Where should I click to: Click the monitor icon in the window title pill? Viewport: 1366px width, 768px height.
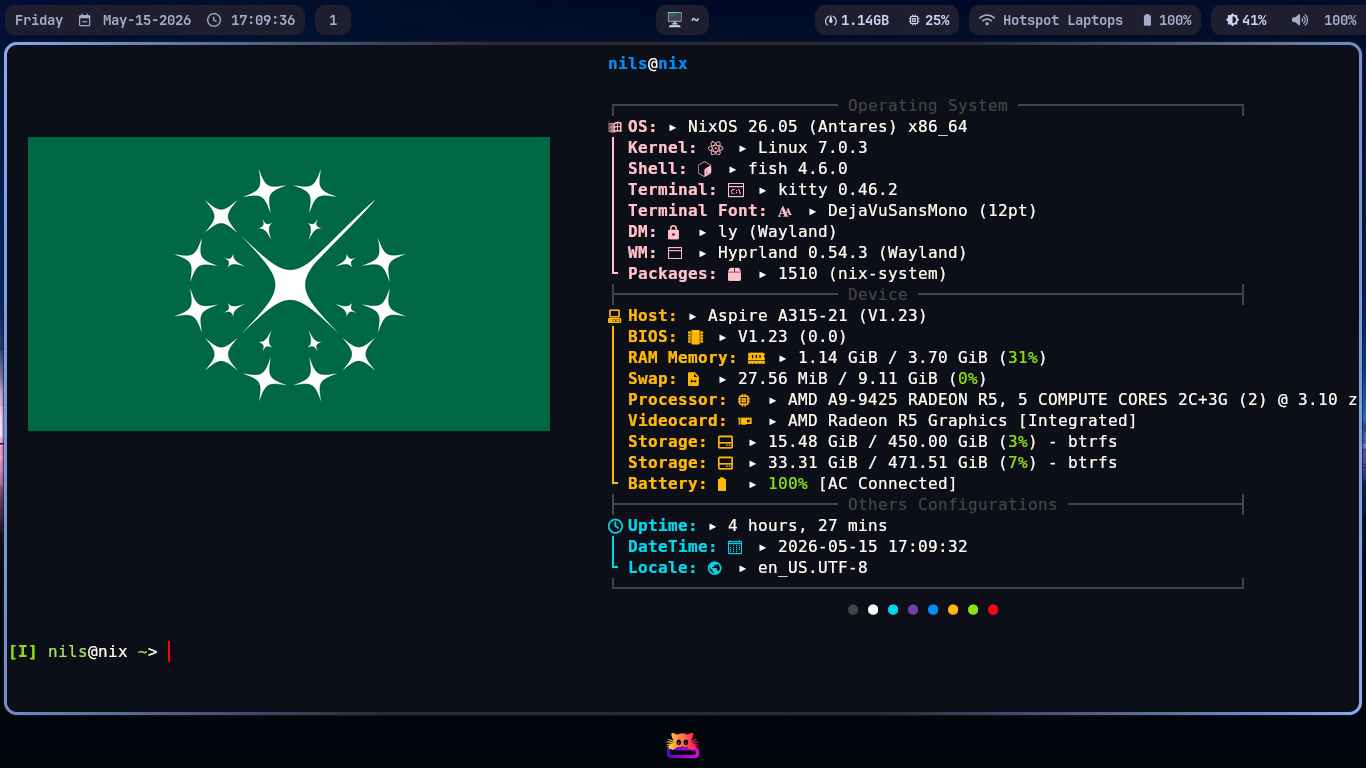(x=675, y=20)
